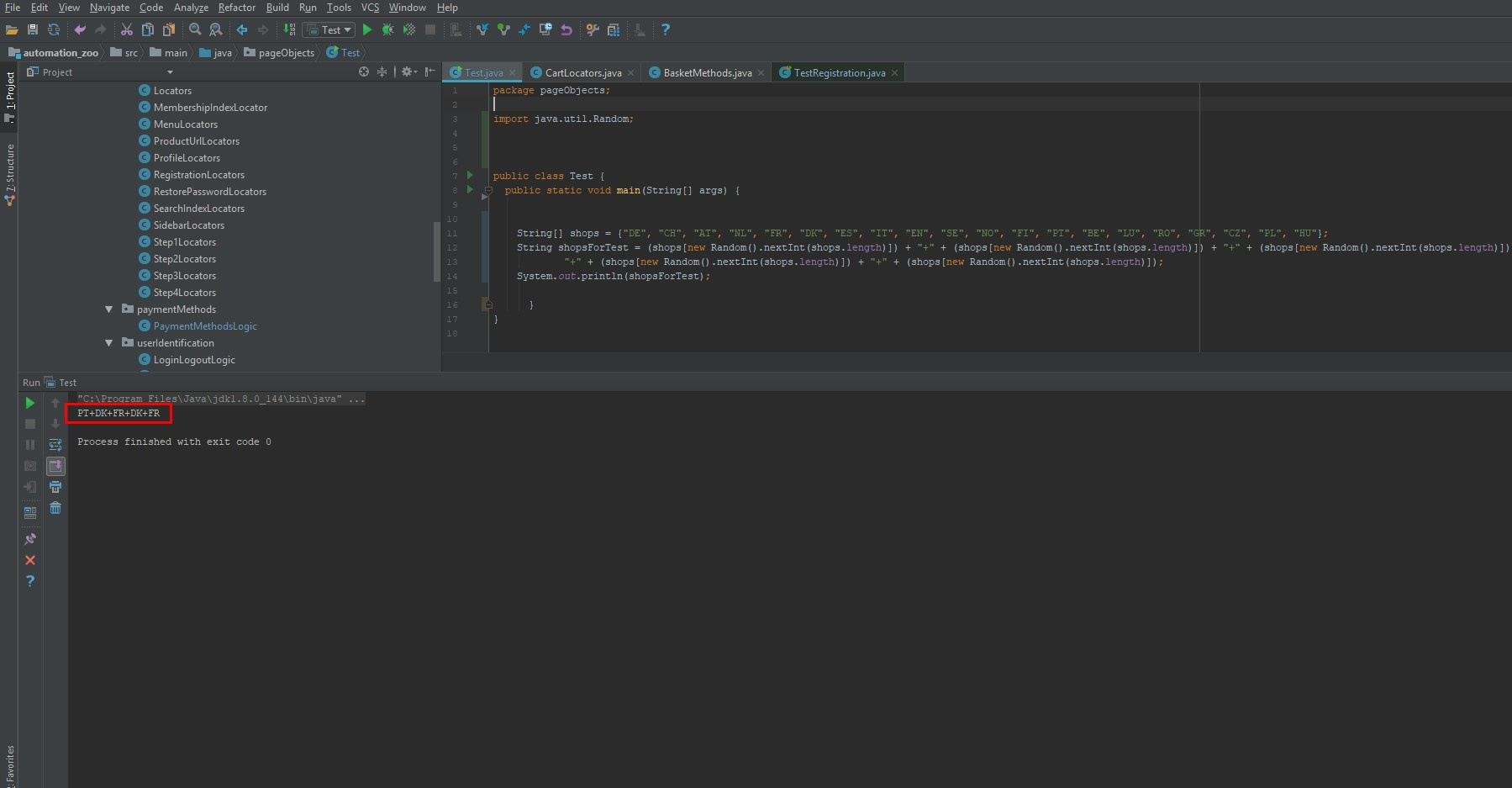Open the VCS menu

pyautogui.click(x=370, y=8)
